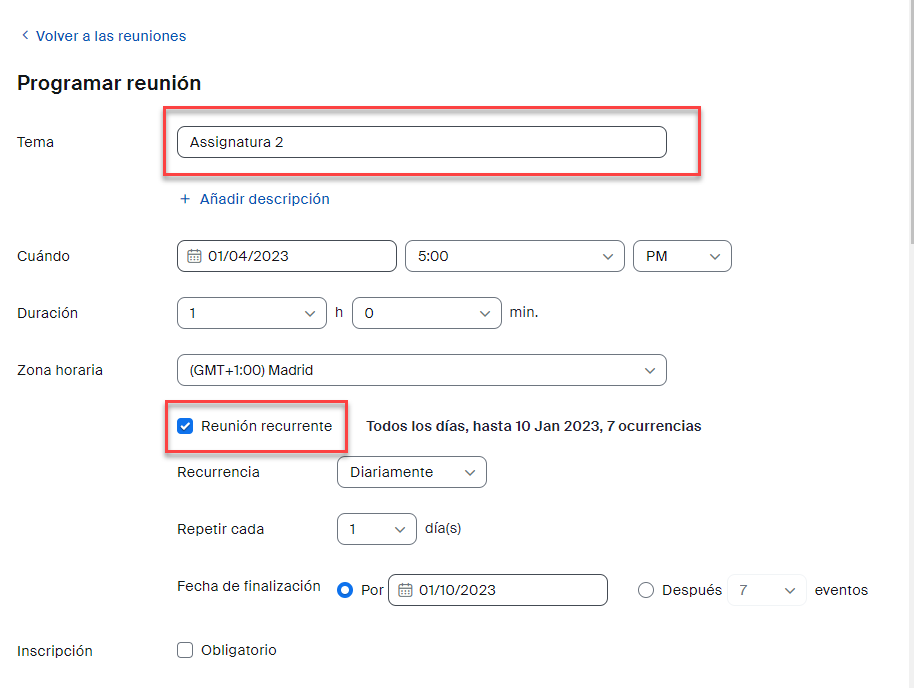
Task: Click the page vertical scrollbar
Action: tap(909, 120)
